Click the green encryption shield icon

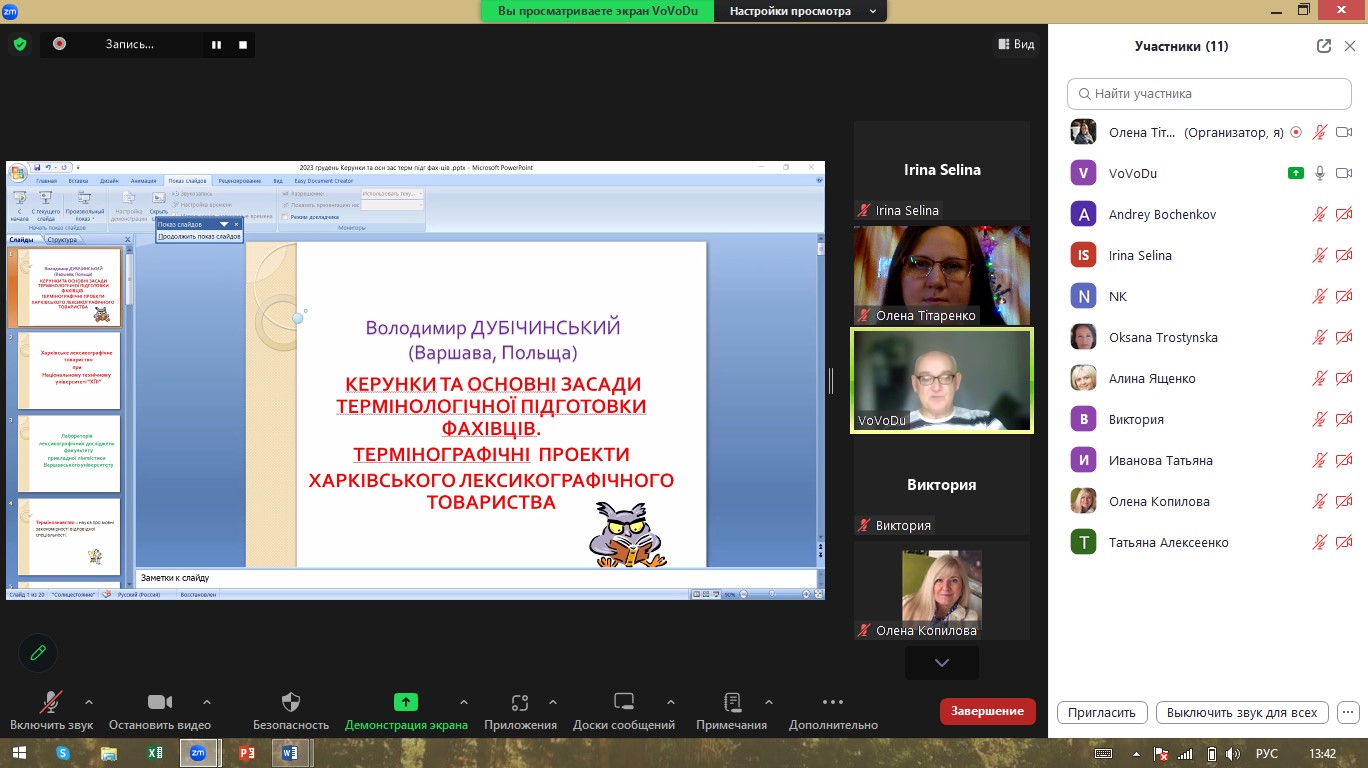(19, 44)
